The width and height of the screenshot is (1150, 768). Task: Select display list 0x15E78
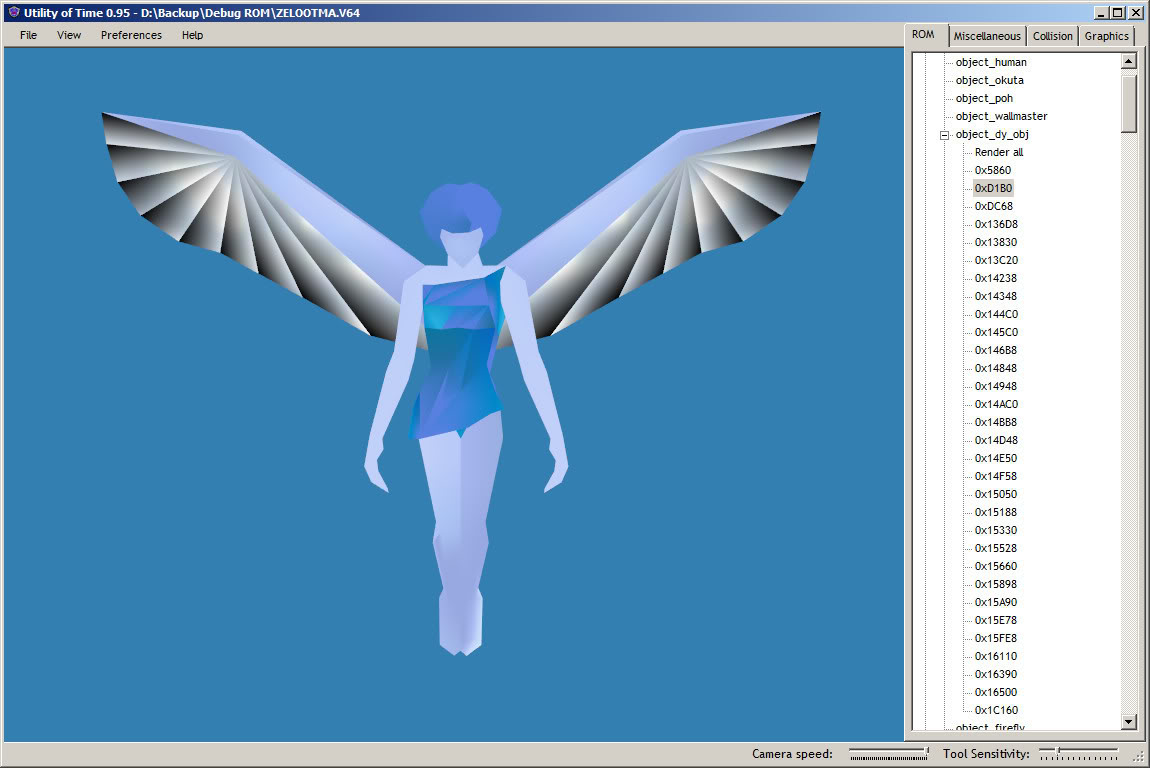pos(996,620)
